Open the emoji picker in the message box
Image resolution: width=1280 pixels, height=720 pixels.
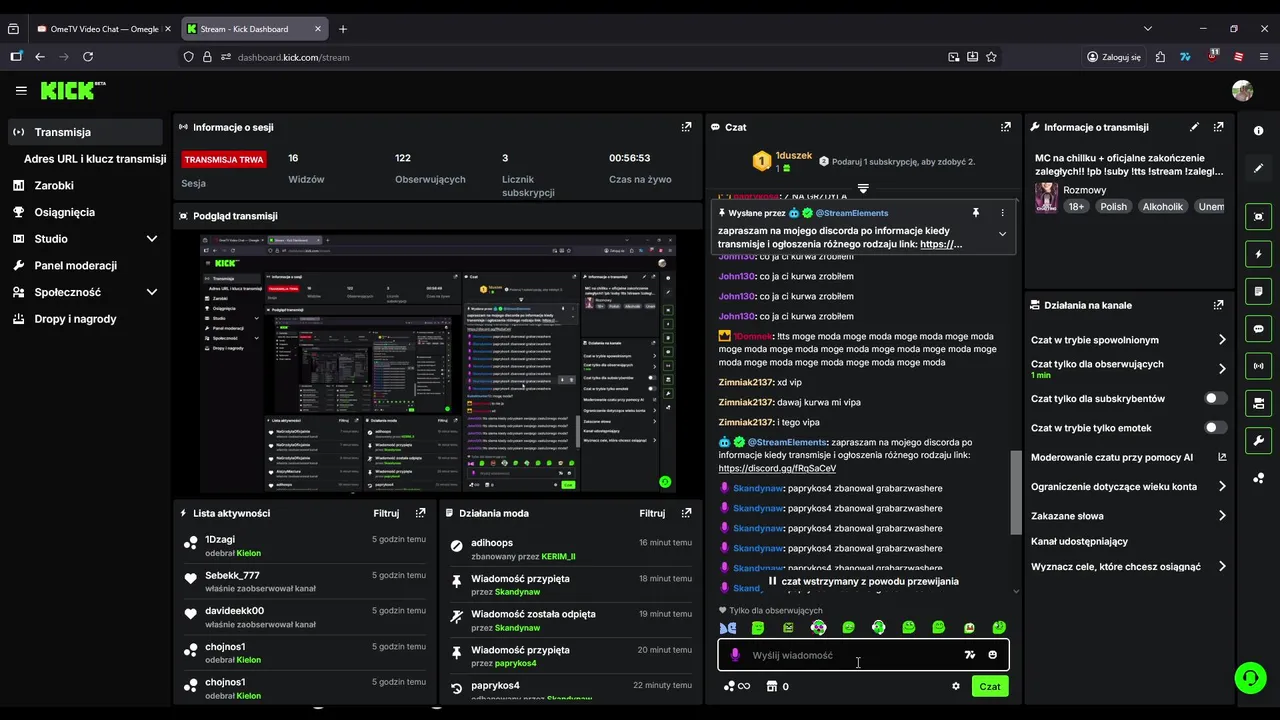pyautogui.click(x=992, y=655)
